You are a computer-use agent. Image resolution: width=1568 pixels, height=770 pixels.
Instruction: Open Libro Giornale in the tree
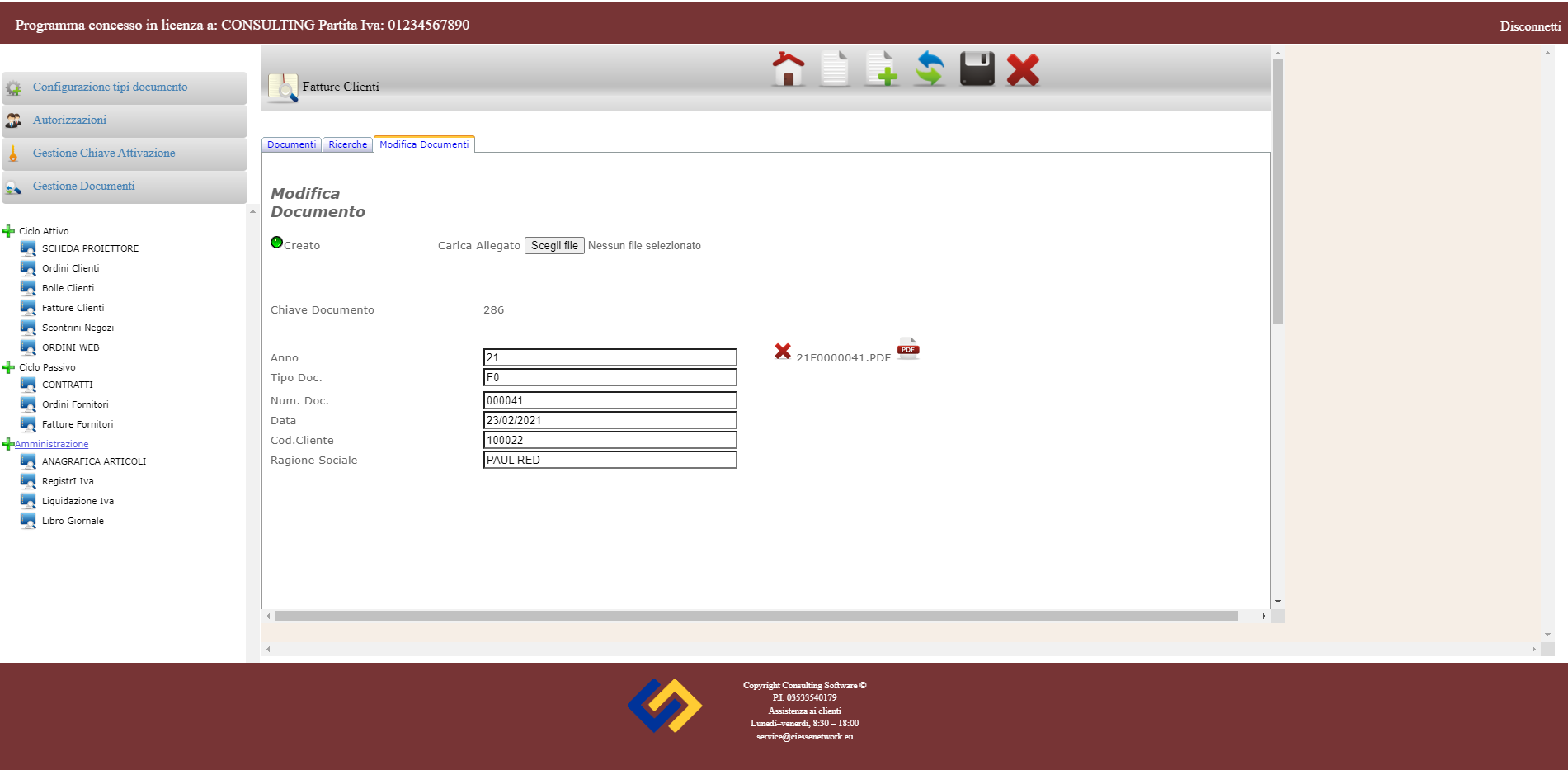[73, 521]
